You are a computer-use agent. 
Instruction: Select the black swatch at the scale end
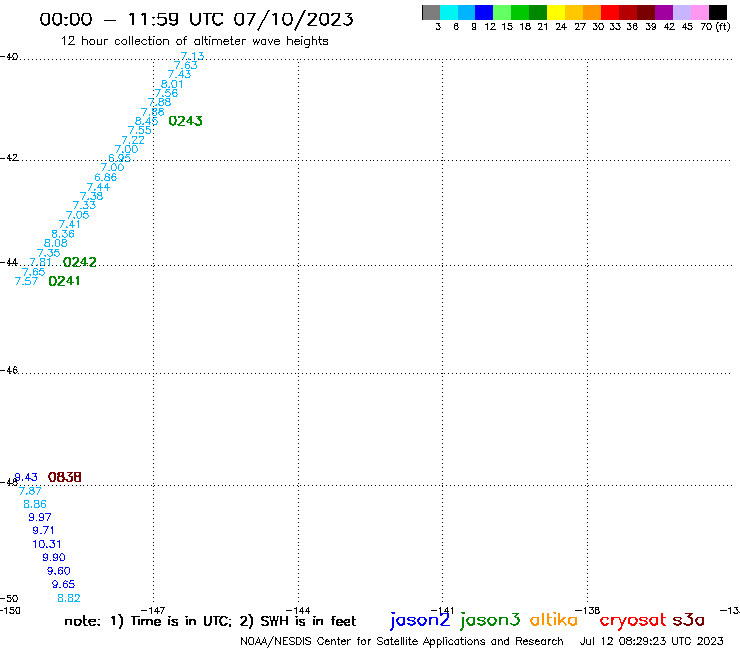[717, 12]
